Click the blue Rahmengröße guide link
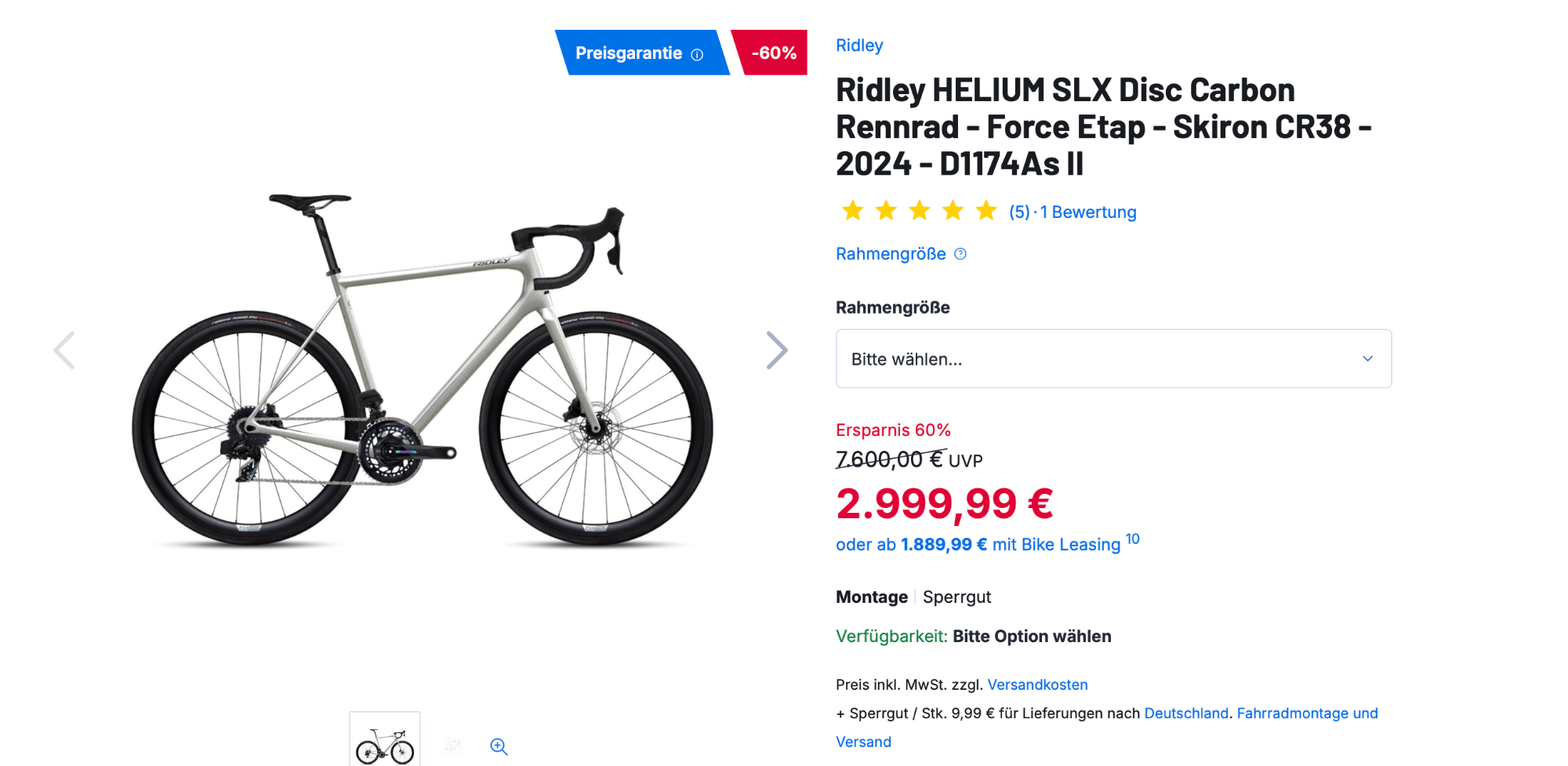Viewport: 1568px width, 766px height. (891, 254)
